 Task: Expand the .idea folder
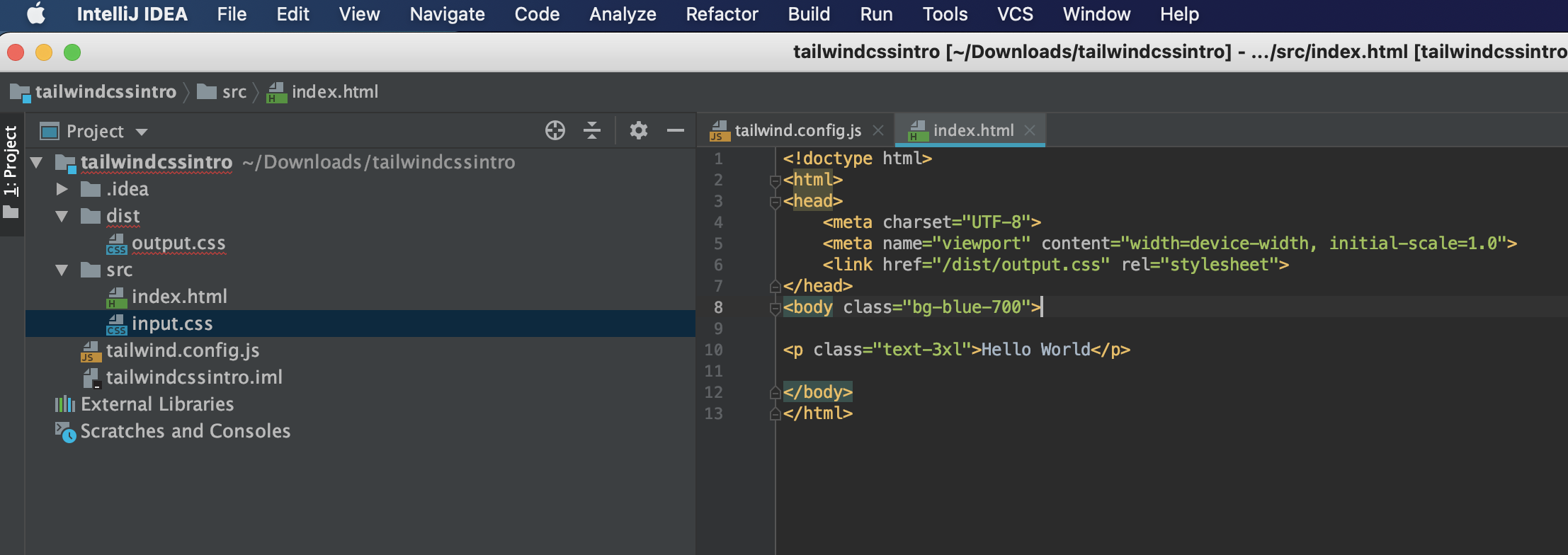[62, 189]
